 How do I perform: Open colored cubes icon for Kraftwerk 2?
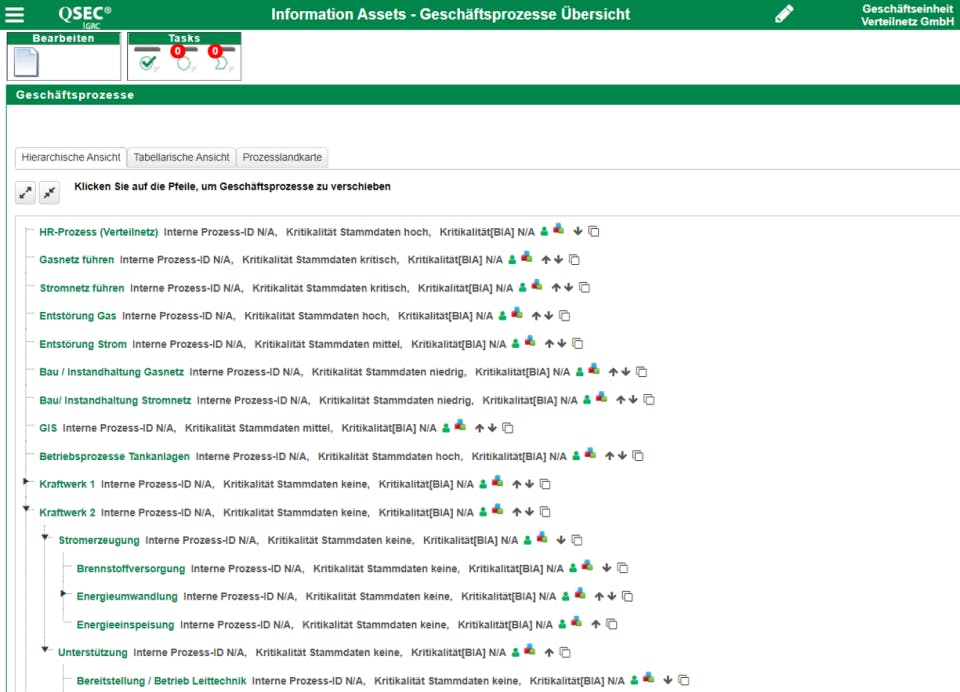(x=498, y=510)
